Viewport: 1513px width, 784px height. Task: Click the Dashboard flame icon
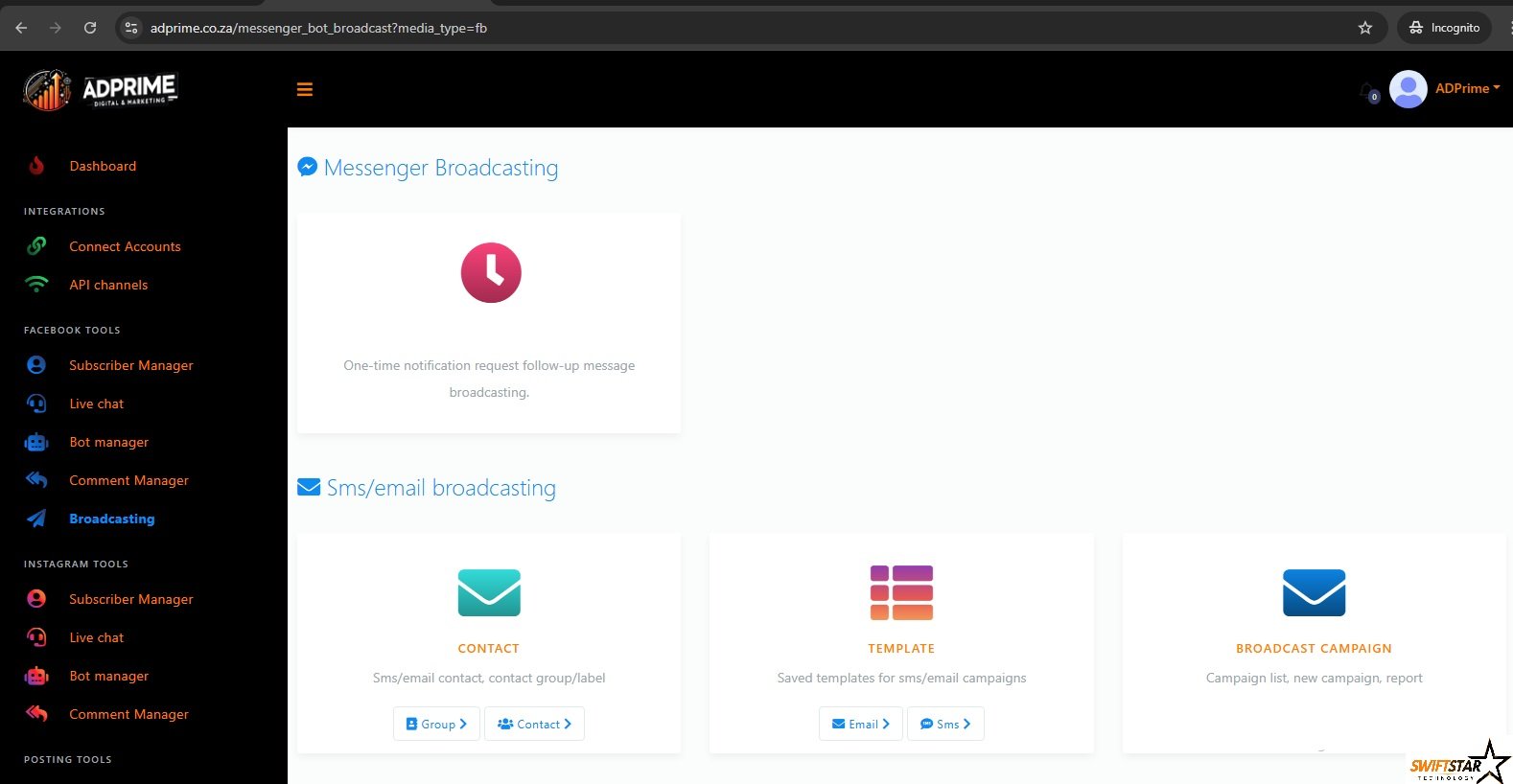coord(36,166)
